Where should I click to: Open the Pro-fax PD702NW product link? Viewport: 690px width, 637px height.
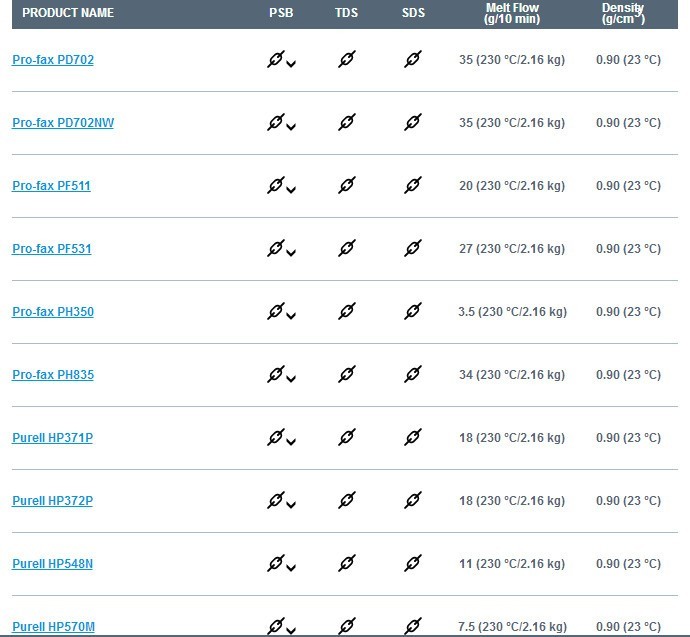click(x=63, y=123)
